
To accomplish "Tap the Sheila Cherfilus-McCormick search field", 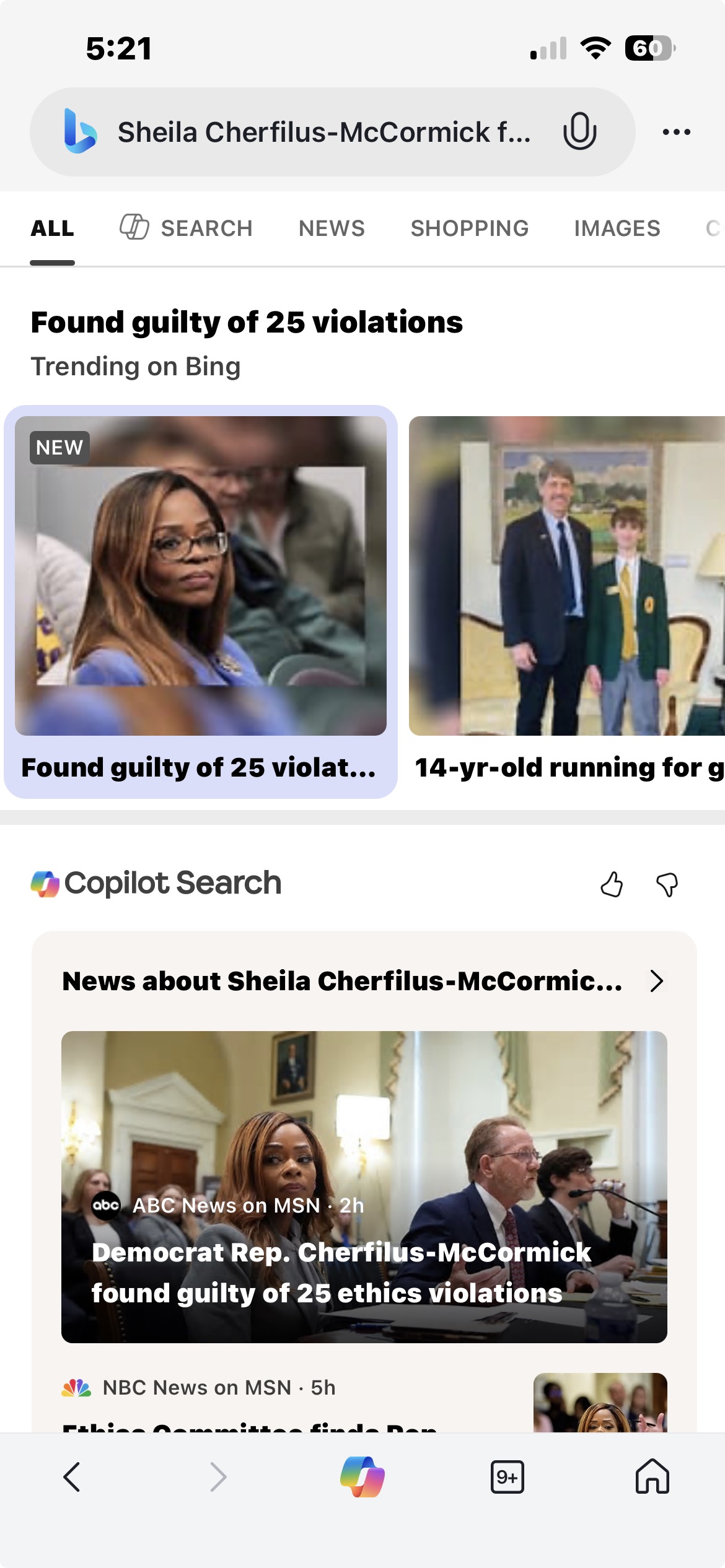I will [x=324, y=132].
